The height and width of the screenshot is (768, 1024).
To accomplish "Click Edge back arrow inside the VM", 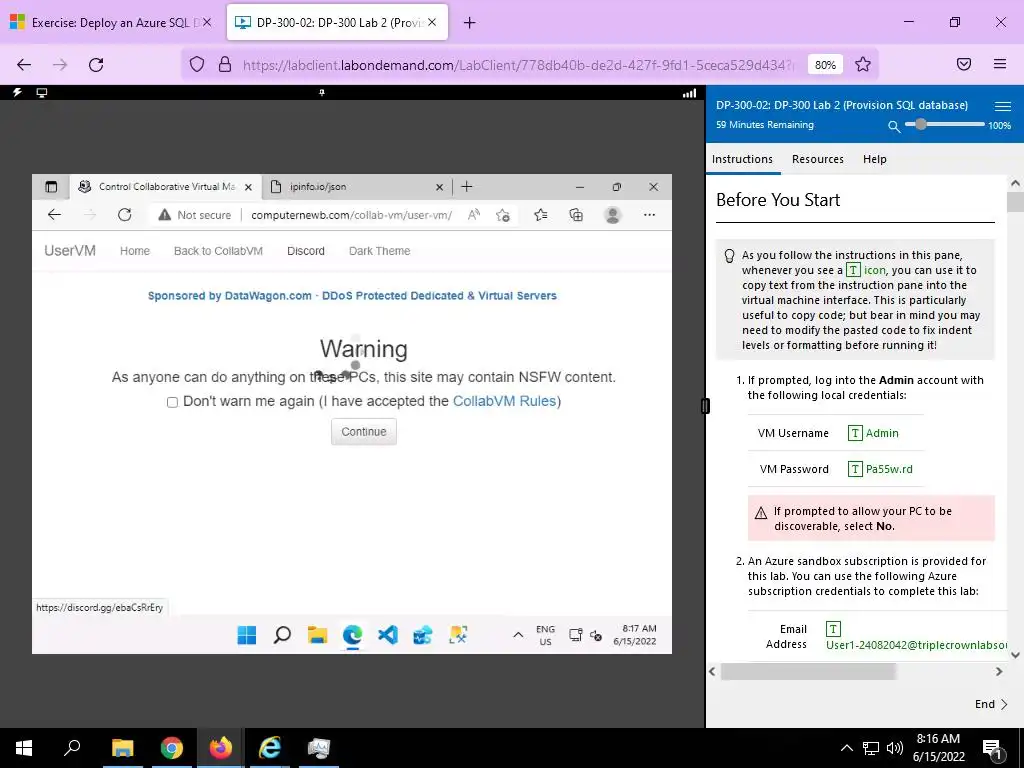I will (54, 215).
